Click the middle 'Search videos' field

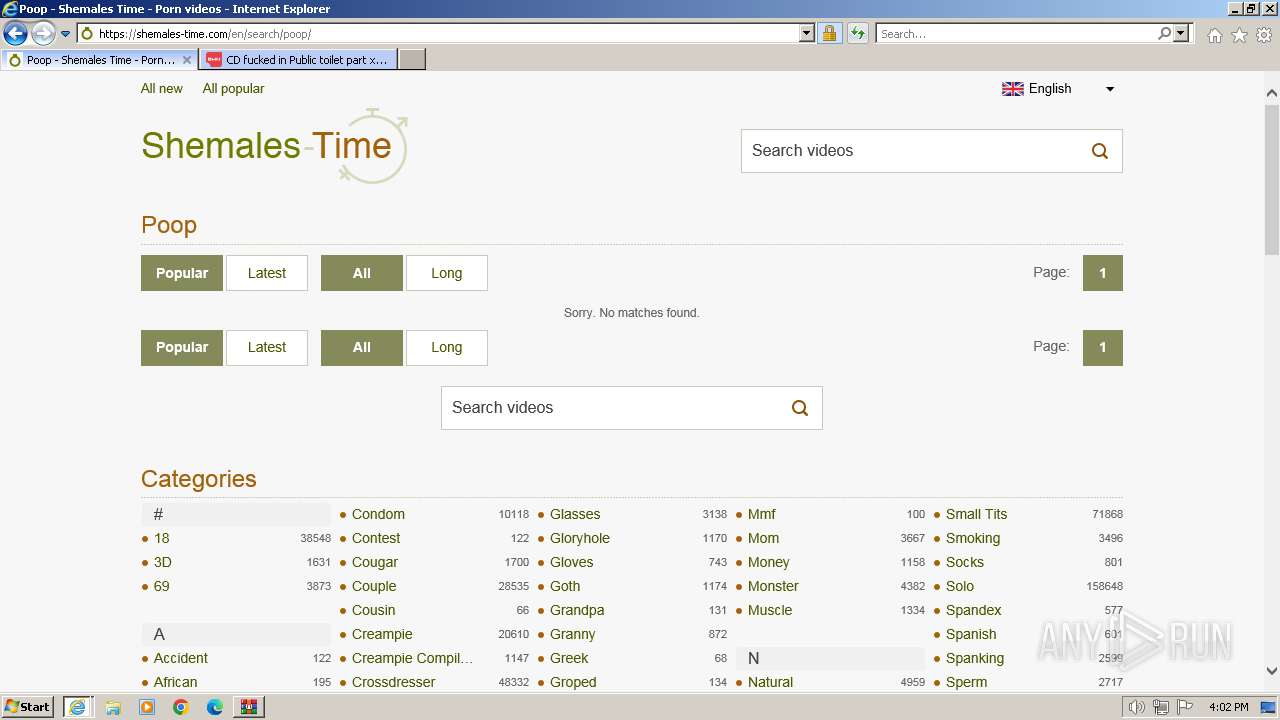click(610, 408)
